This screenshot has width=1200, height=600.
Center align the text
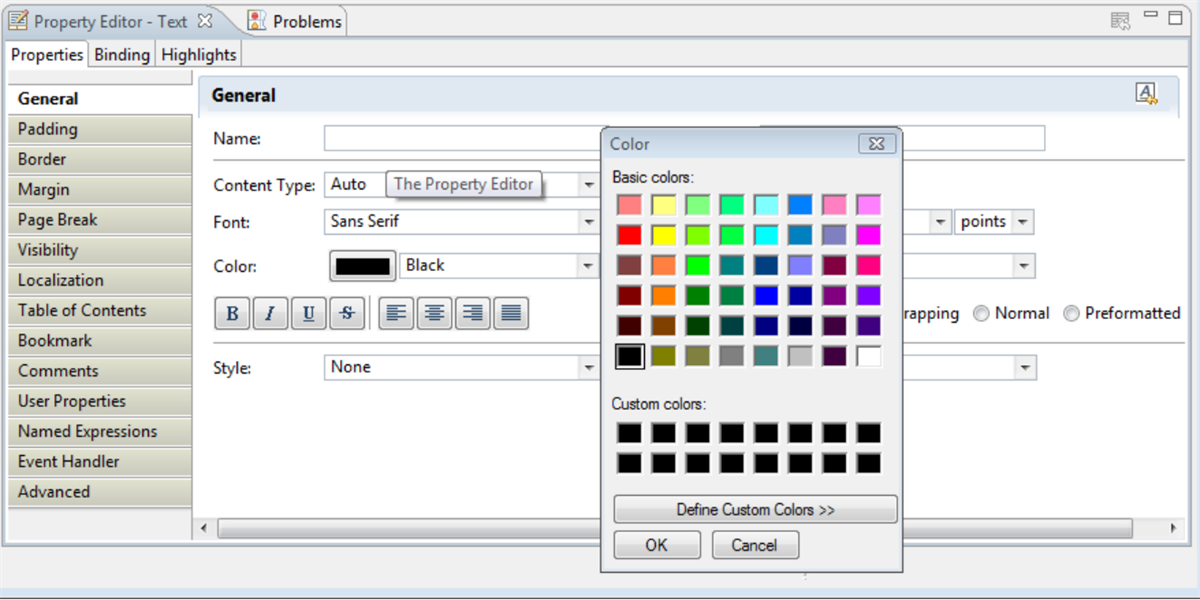click(x=435, y=314)
